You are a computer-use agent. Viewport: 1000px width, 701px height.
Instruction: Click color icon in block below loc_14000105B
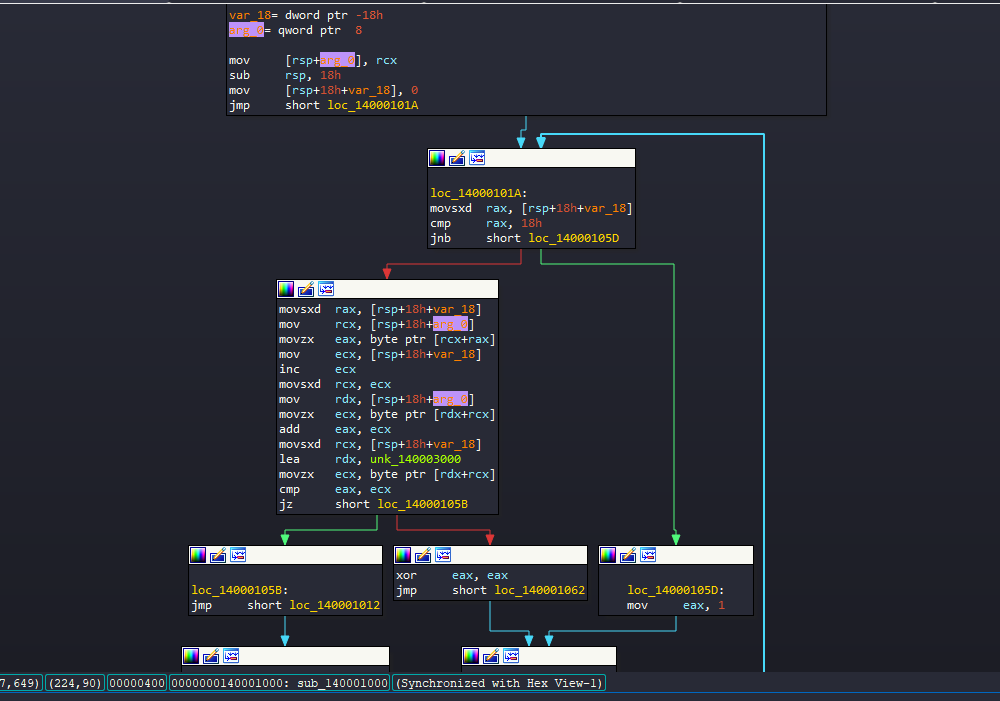(x=191, y=656)
